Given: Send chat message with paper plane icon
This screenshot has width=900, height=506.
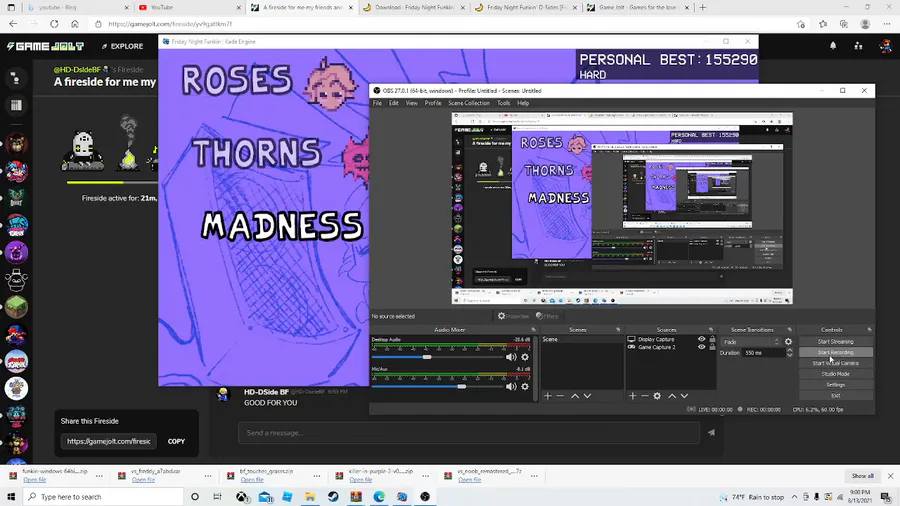Looking at the screenshot, I should [x=711, y=433].
